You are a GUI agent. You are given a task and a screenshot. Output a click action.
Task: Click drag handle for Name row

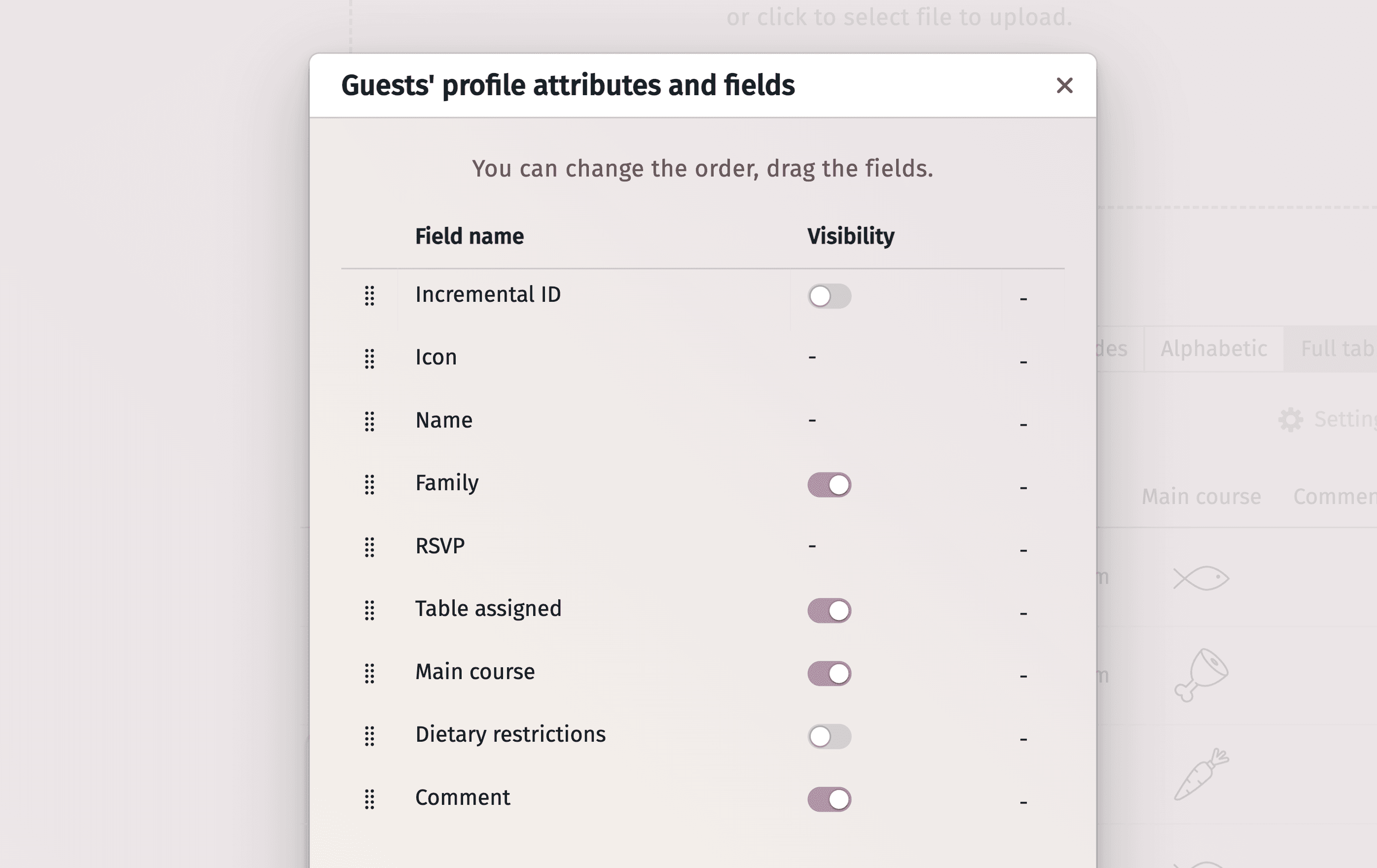click(x=369, y=421)
